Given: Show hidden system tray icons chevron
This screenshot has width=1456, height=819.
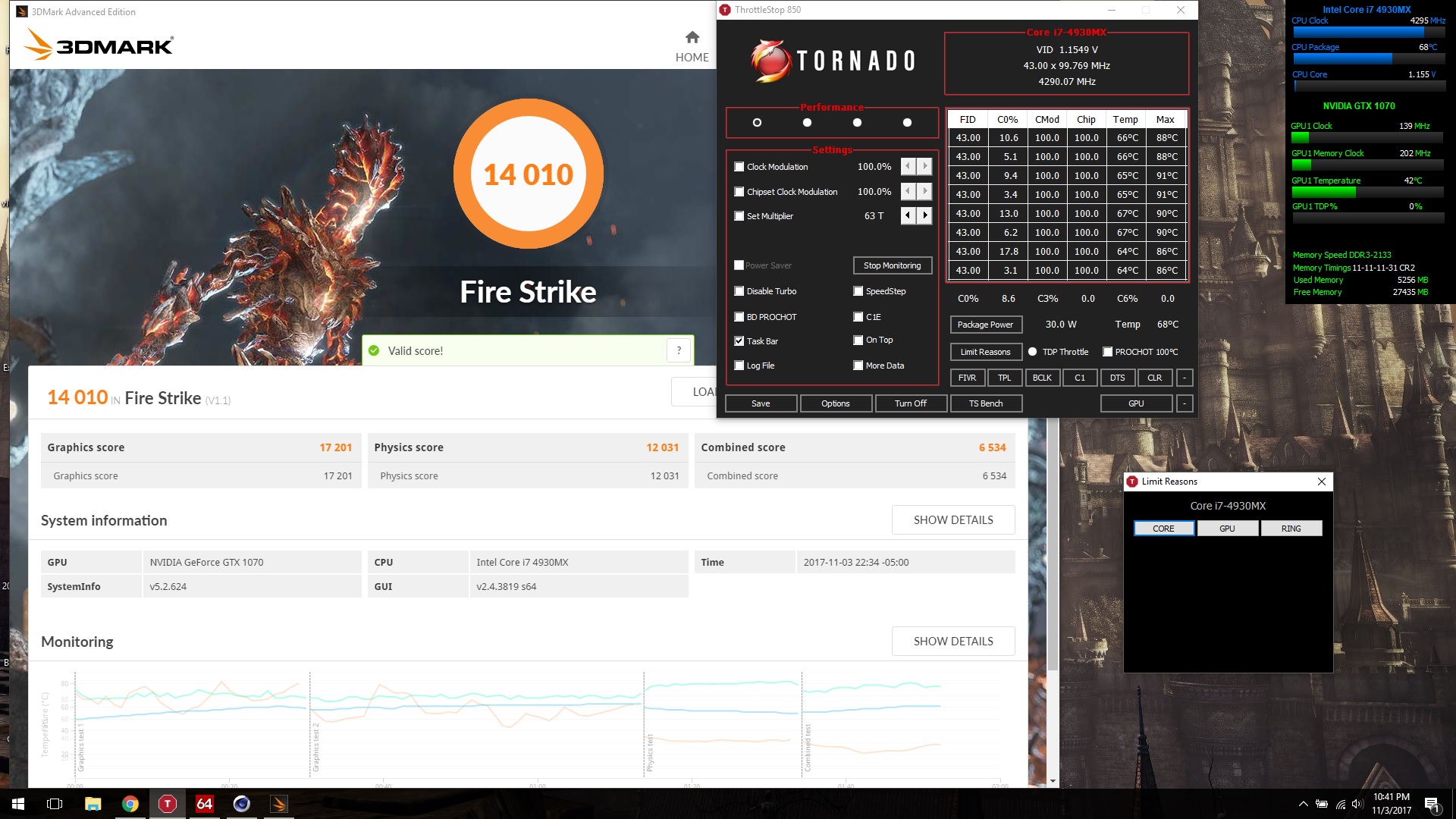Looking at the screenshot, I should [1303, 804].
